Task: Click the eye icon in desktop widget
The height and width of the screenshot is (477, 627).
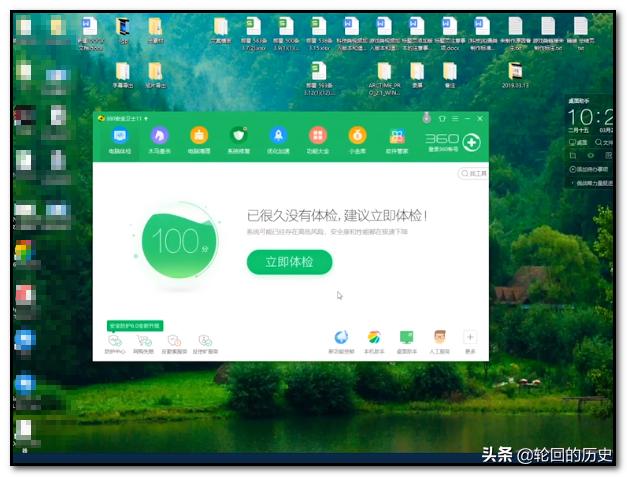Action: point(591,155)
